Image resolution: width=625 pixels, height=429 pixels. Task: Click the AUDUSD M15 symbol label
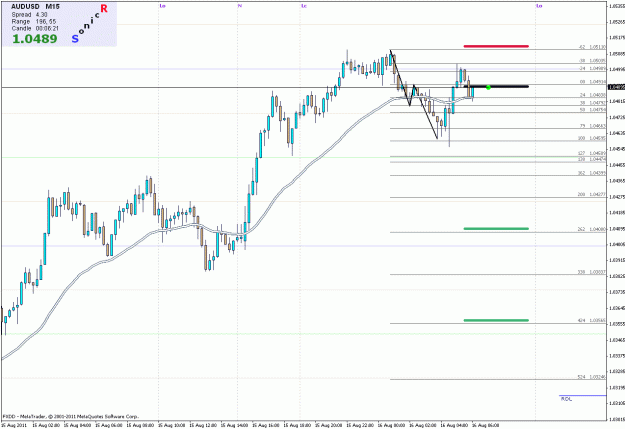[x=35, y=7]
